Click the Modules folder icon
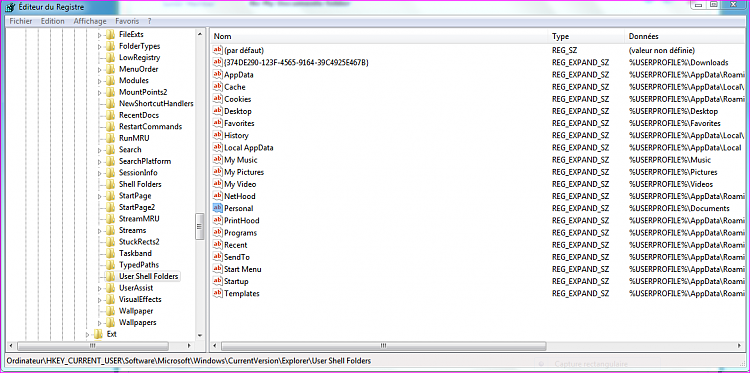The width and height of the screenshot is (750, 373). coord(110,80)
